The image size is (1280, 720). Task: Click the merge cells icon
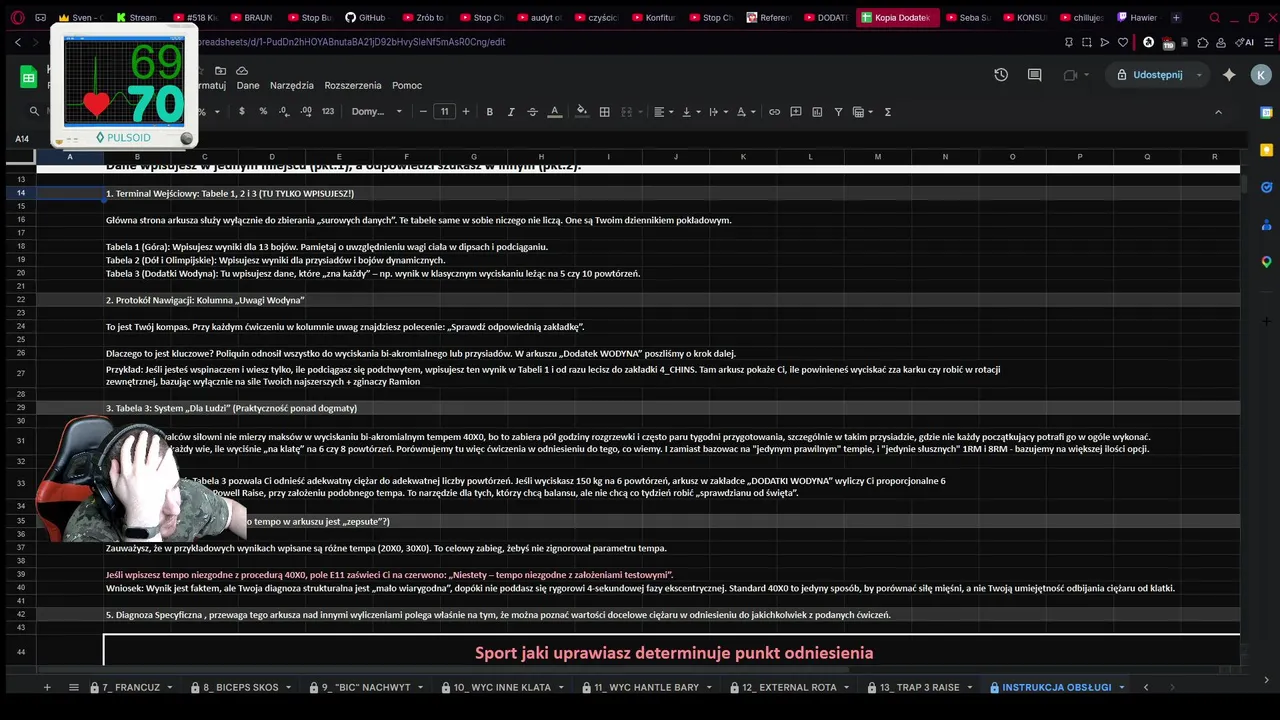(x=628, y=112)
